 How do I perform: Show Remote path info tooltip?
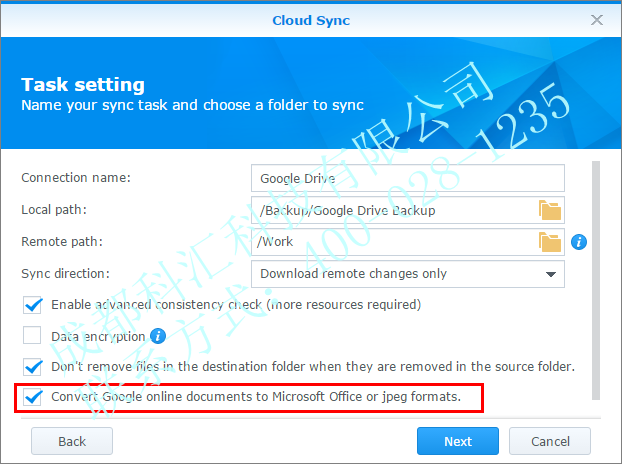click(578, 242)
